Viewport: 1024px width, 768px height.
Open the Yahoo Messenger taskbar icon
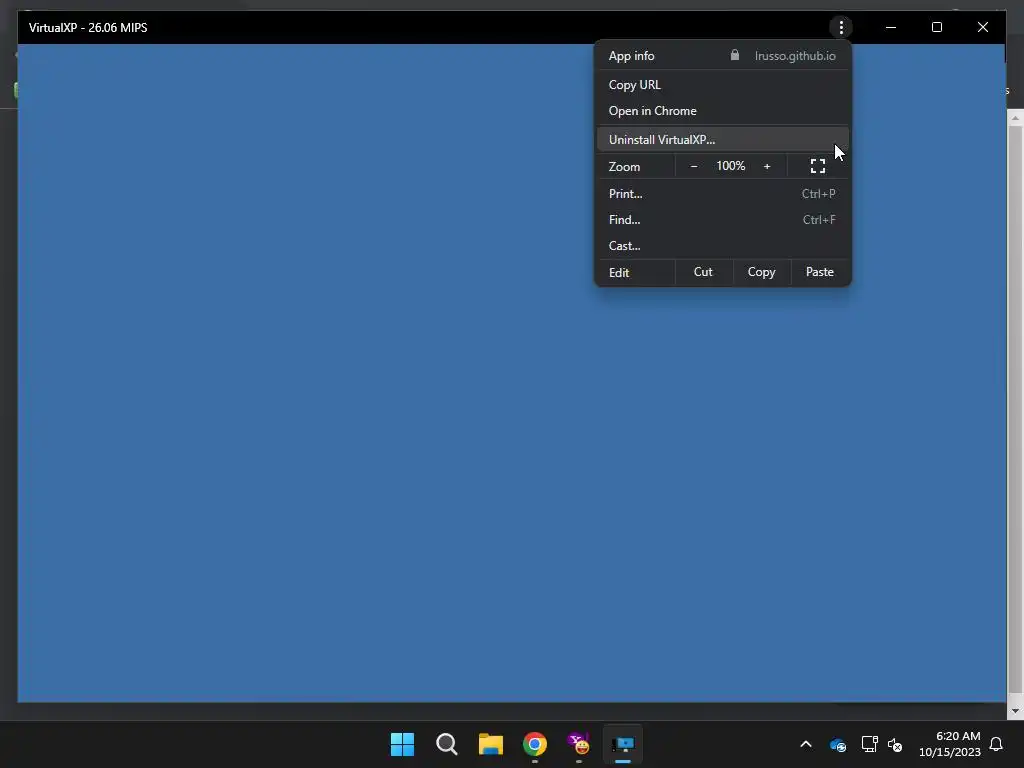(x=579, y=744)
